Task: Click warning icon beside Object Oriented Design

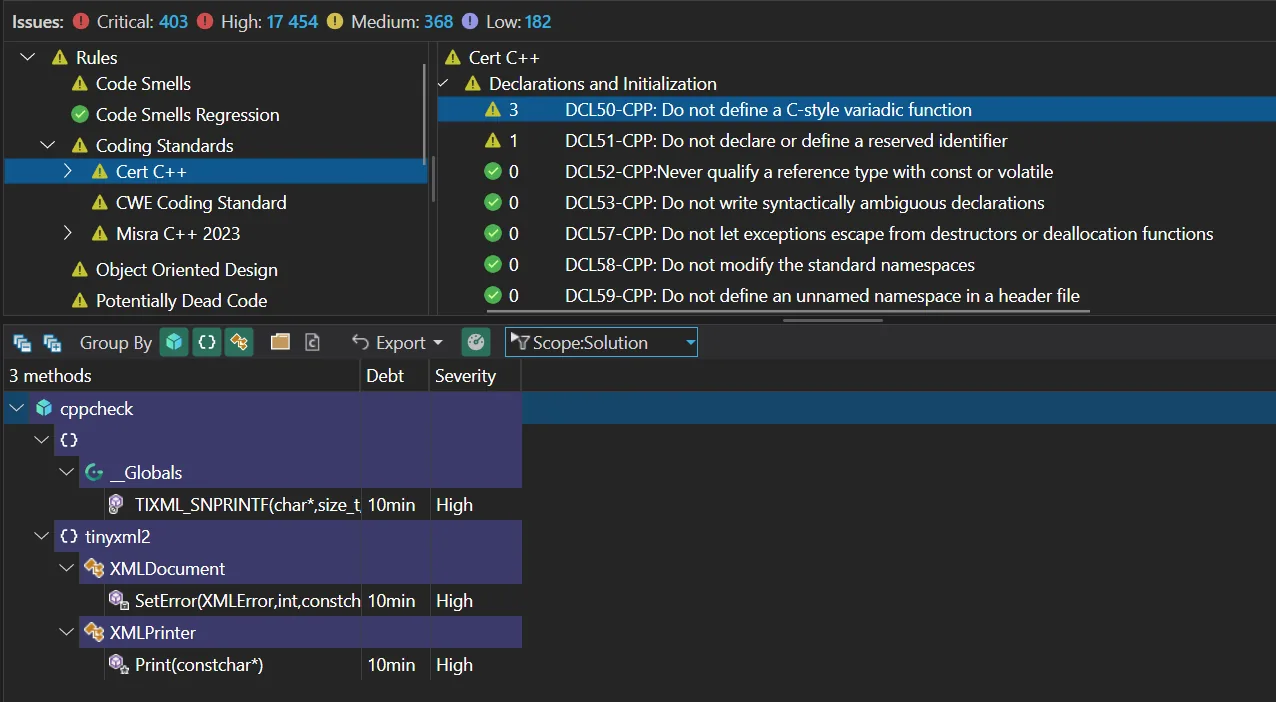Action: pos(80,270)
